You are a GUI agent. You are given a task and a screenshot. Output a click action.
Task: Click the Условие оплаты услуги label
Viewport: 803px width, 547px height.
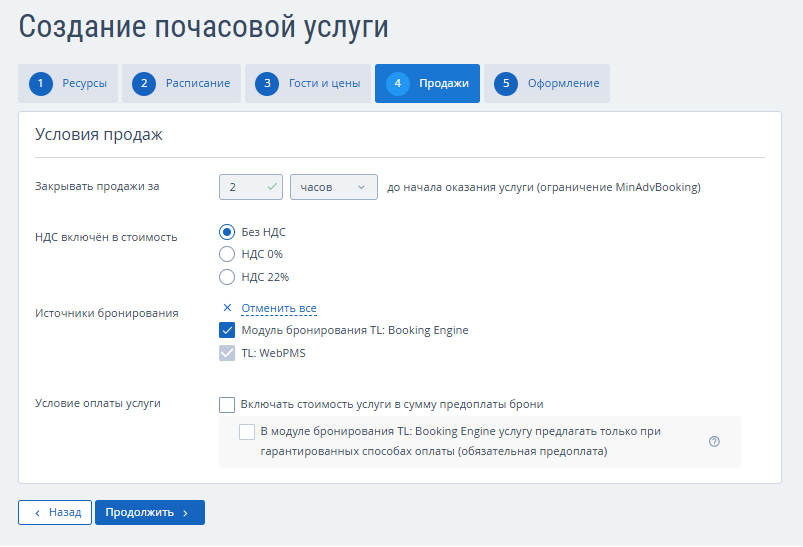[98, 403]
